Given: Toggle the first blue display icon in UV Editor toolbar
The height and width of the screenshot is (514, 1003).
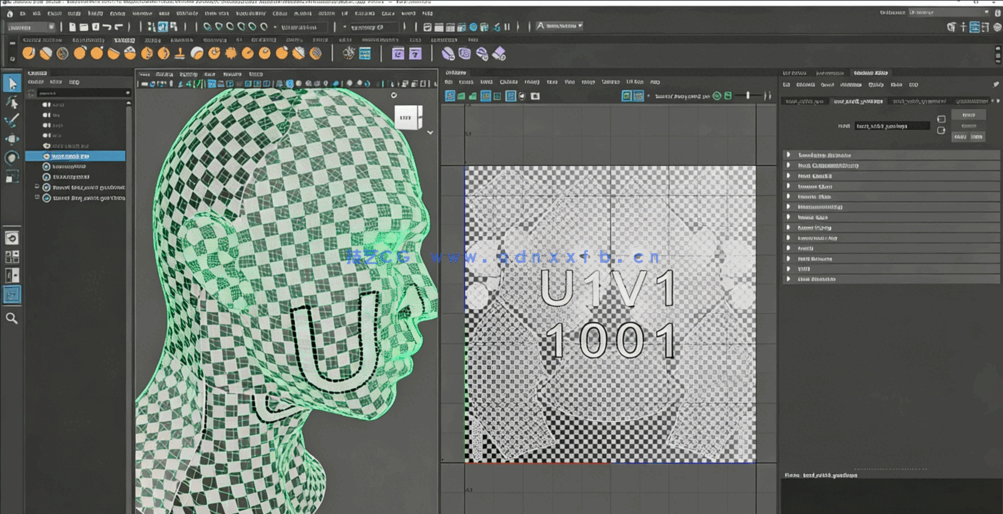Looking at the screenshot, I should [450, 96].
